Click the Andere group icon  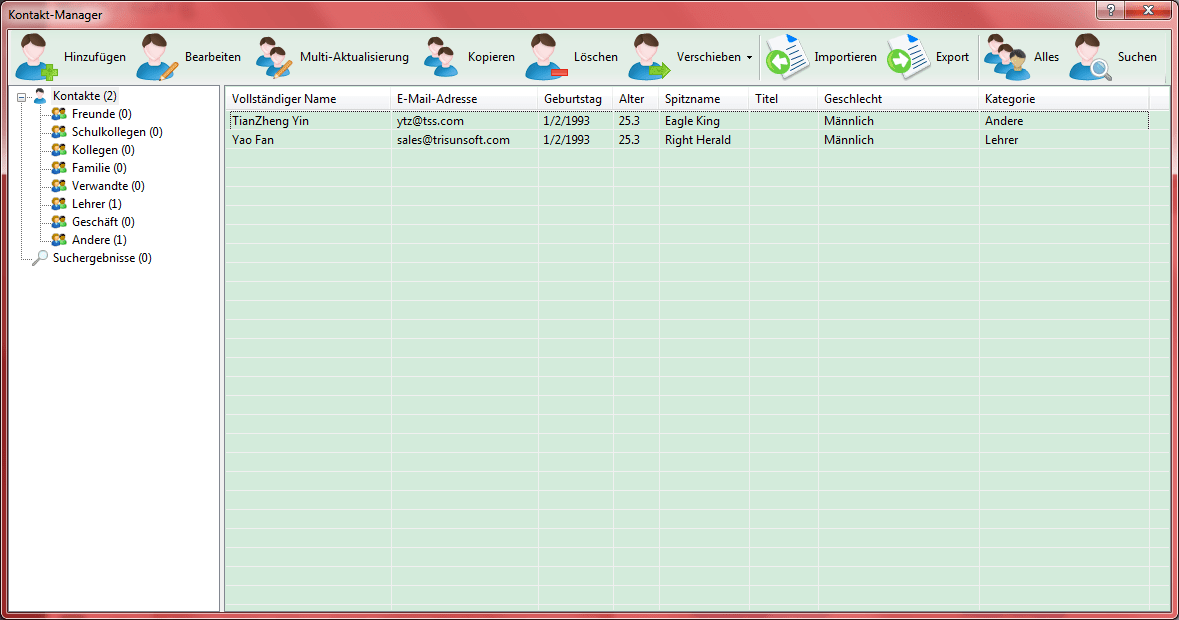pyautogui.click(x=59, y=240)
